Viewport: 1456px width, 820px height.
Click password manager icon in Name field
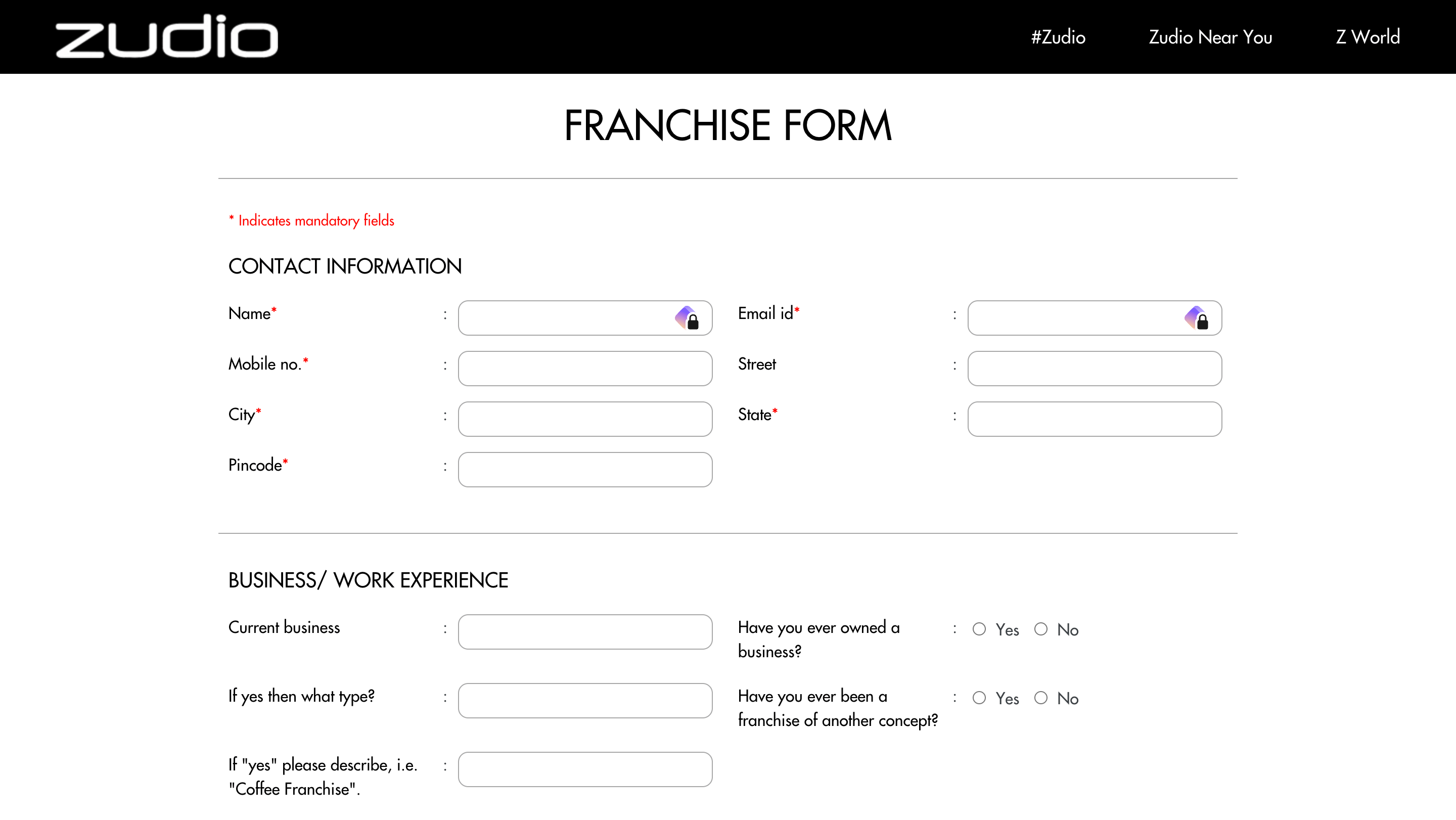pyautogui.click(x=688, y=318)
